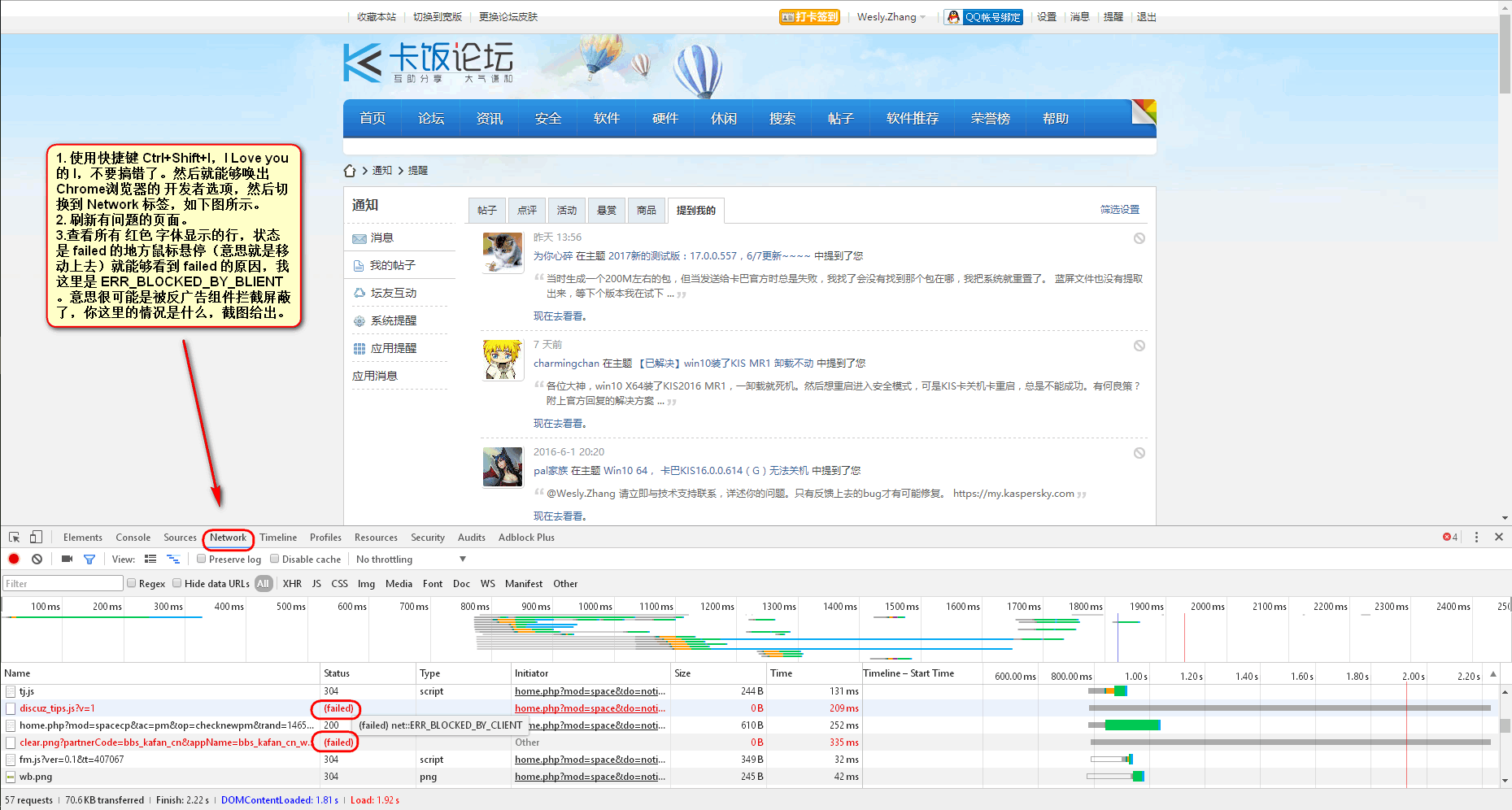The height and width of the screenshot is (810, 1512).
Task: Enable the Disable cache checkbox
Action: pos(275,559)
